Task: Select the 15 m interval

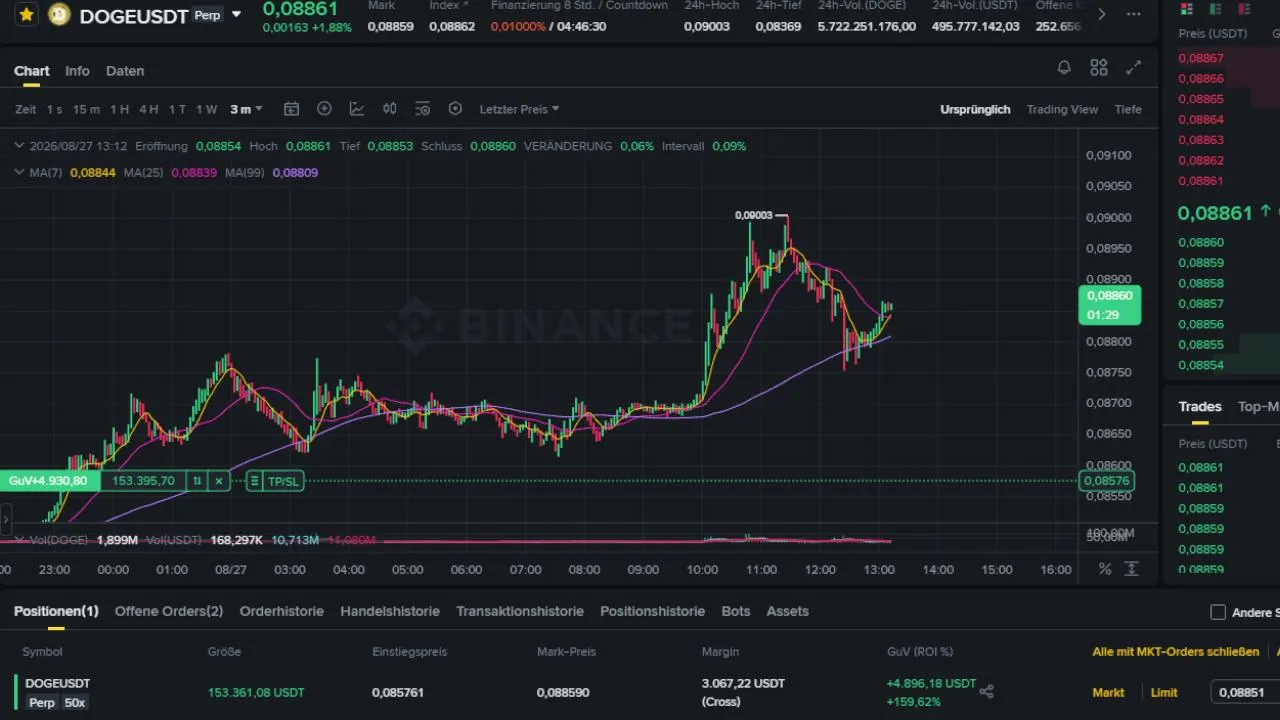Action: click(86, 109)
